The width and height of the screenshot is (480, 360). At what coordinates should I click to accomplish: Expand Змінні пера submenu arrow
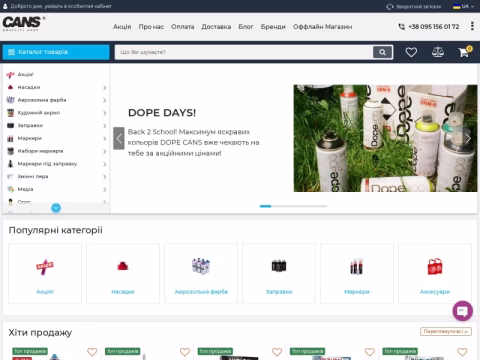(x=104, y=177)
